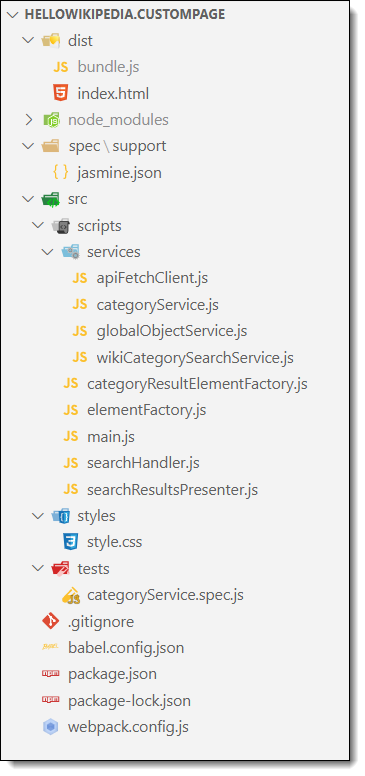This screenshot has width=365, height=776.
Task: Click the webpack cube icon
Action: point(50,727)
